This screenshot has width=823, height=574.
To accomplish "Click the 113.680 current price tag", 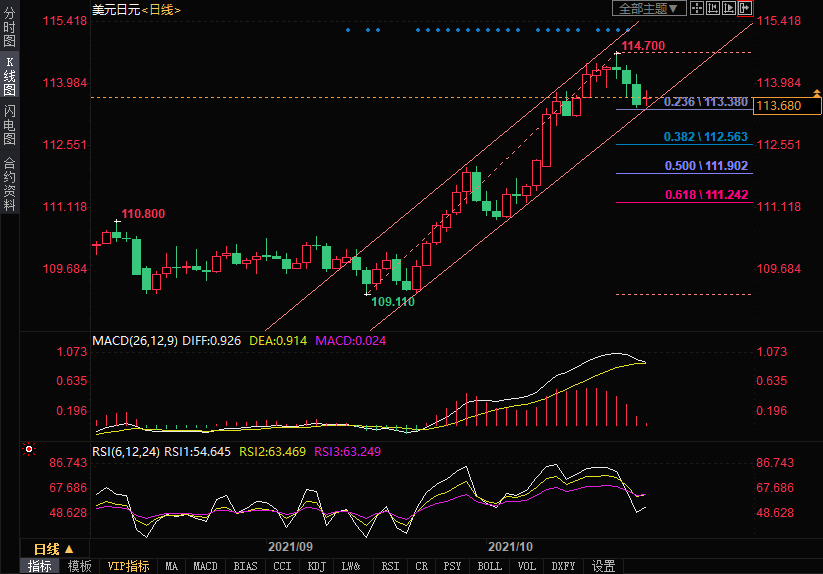I will click(x=779, y=106).
